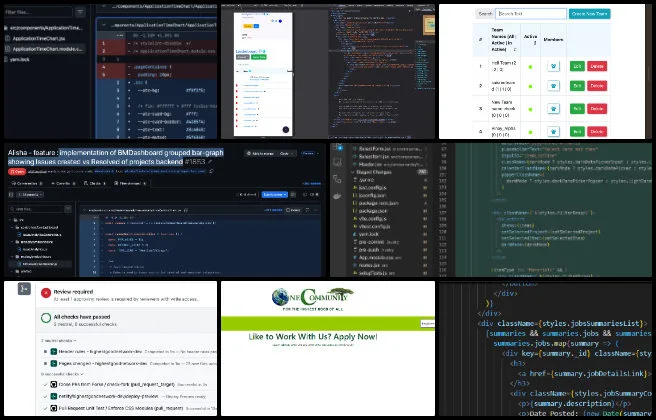This screenshot has height=420, width=656.
Task: Copy branch name icon under PR title
Action: click(211, 171)
